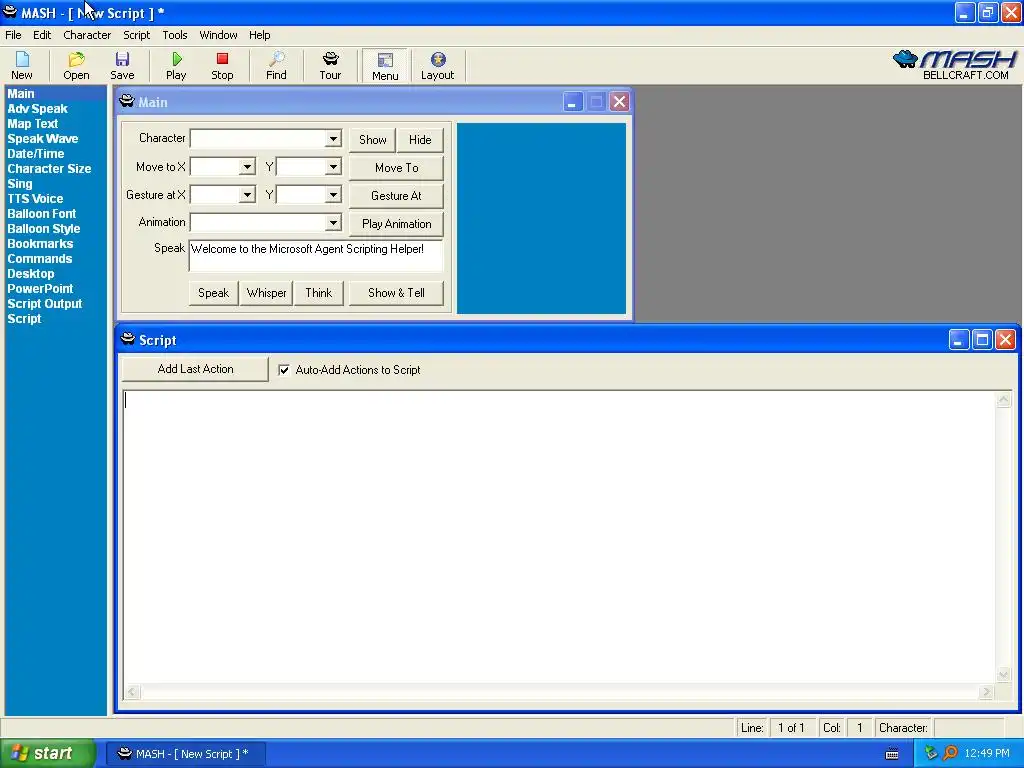Screen dimensions: 1024x768
Task: Click the Move To button
Action: (x=396, y=168)
